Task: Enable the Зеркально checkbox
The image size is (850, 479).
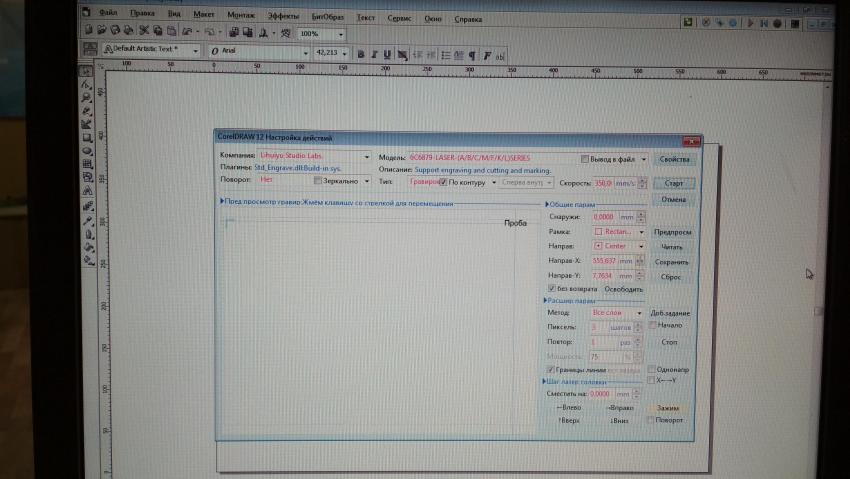Action: pyautogui.click(x=319, y=182)
